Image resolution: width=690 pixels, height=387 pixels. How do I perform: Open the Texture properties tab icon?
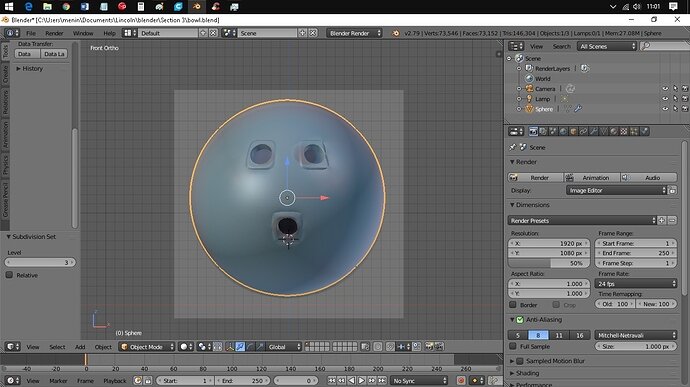(x=624, y=131)
